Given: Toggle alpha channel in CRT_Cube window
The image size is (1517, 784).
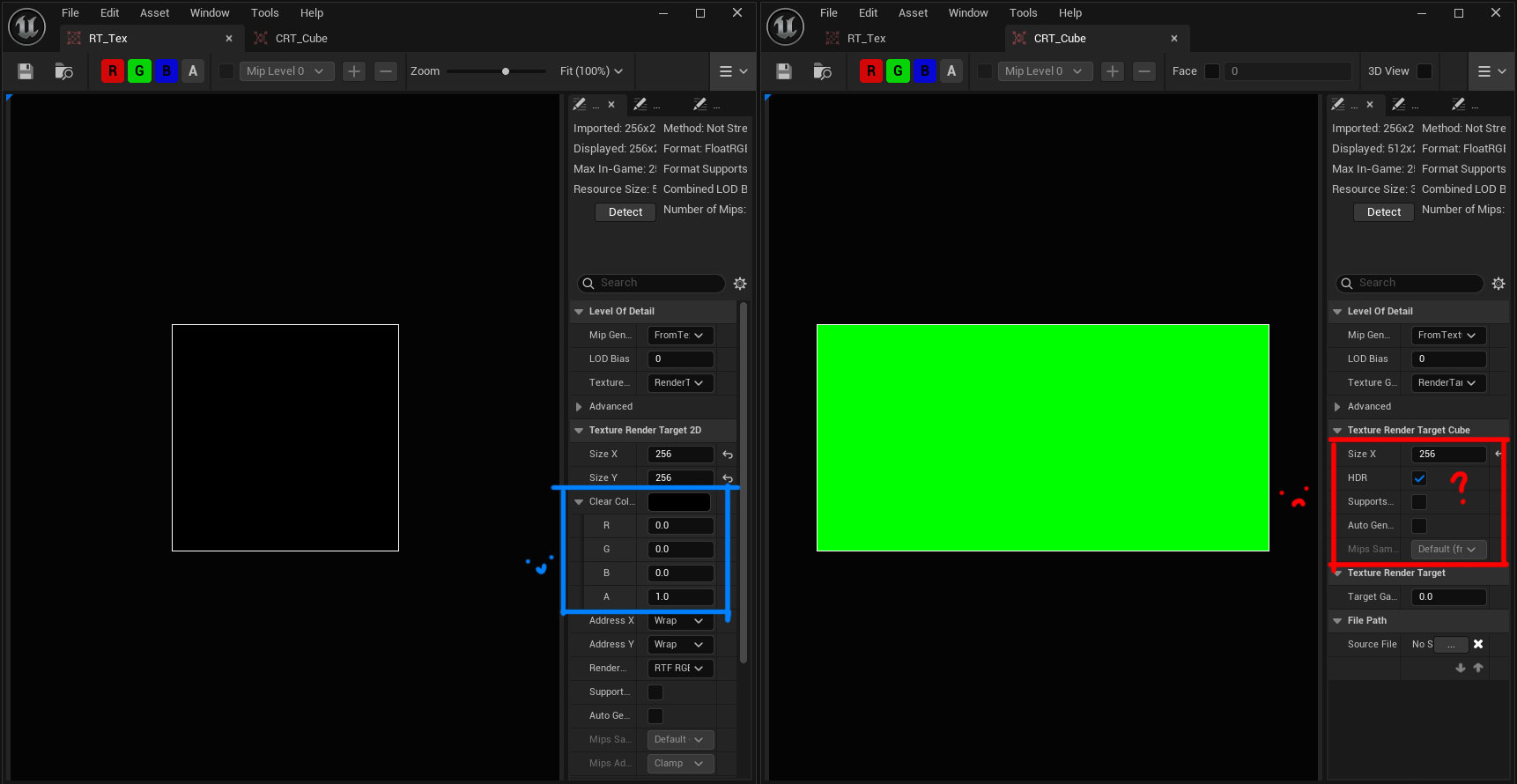Looking at the screenshot, I should (x=951, y=71).
